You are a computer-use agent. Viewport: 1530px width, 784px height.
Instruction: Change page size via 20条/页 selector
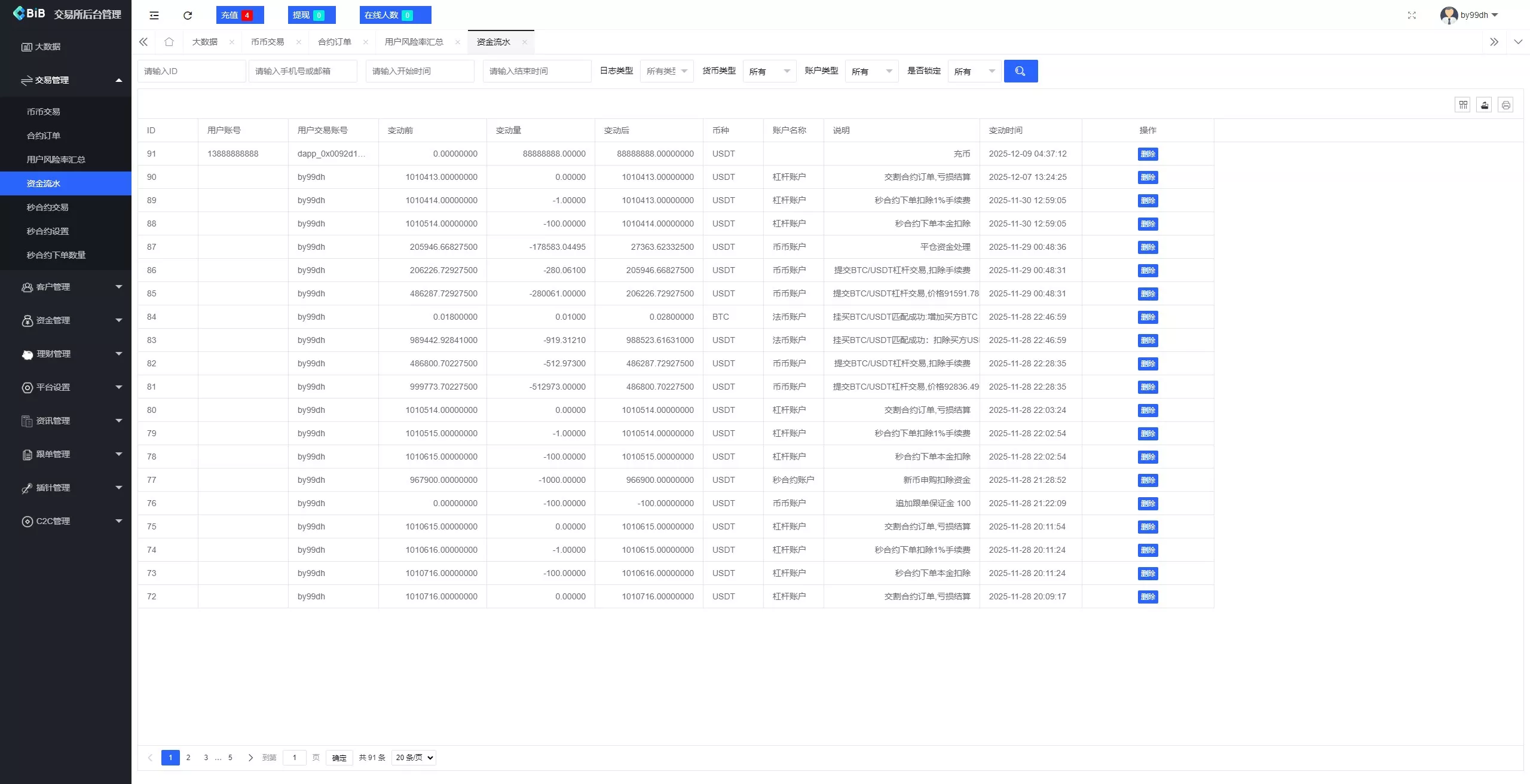413,757
